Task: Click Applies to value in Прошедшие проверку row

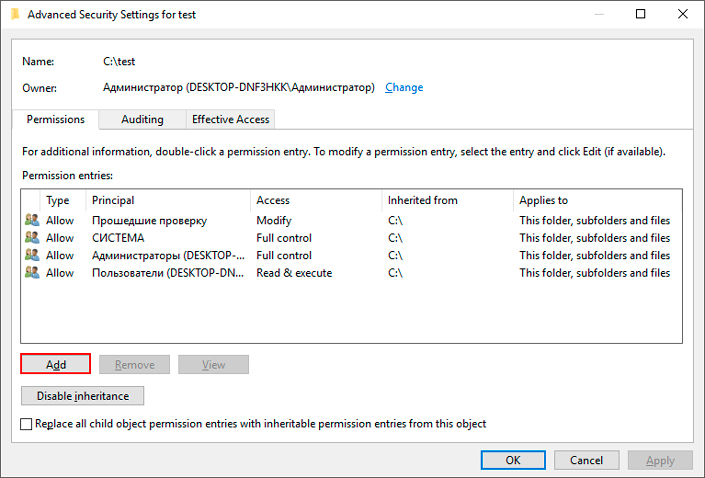Action: tap(594, 220)
